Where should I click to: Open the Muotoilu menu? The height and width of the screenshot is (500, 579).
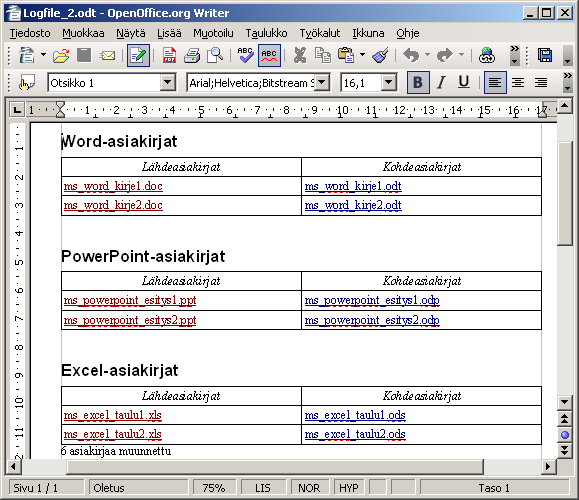[x=213, y=33]
